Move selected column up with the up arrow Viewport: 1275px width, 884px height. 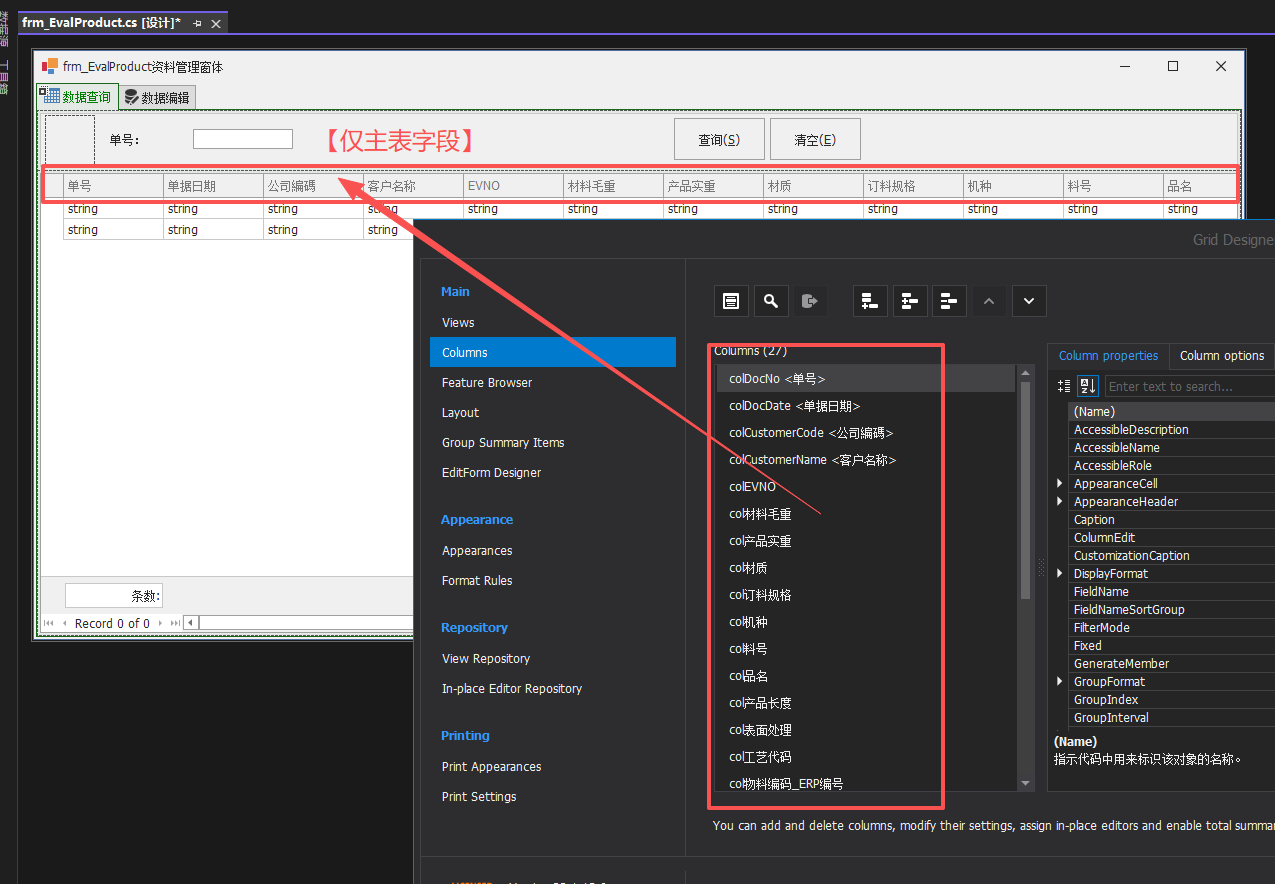[990, 300]
